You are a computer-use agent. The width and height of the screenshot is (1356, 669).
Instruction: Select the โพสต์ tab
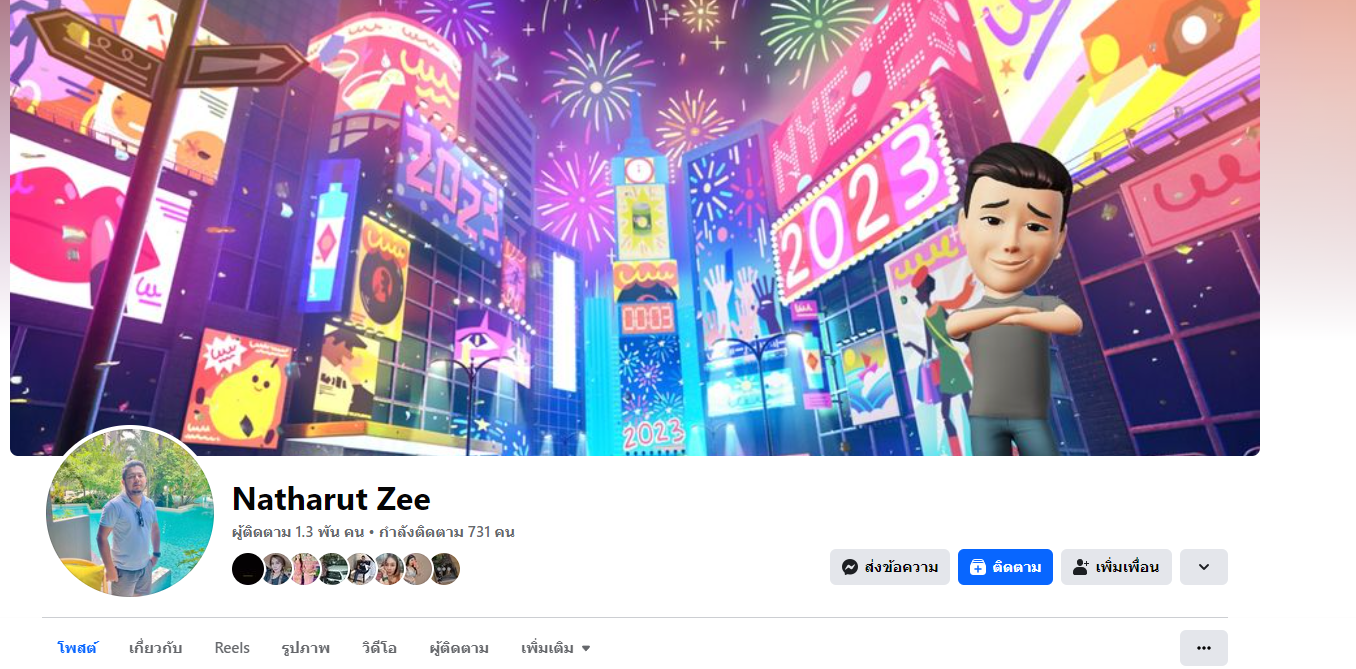pyautogui.click(x=77, y=648)
